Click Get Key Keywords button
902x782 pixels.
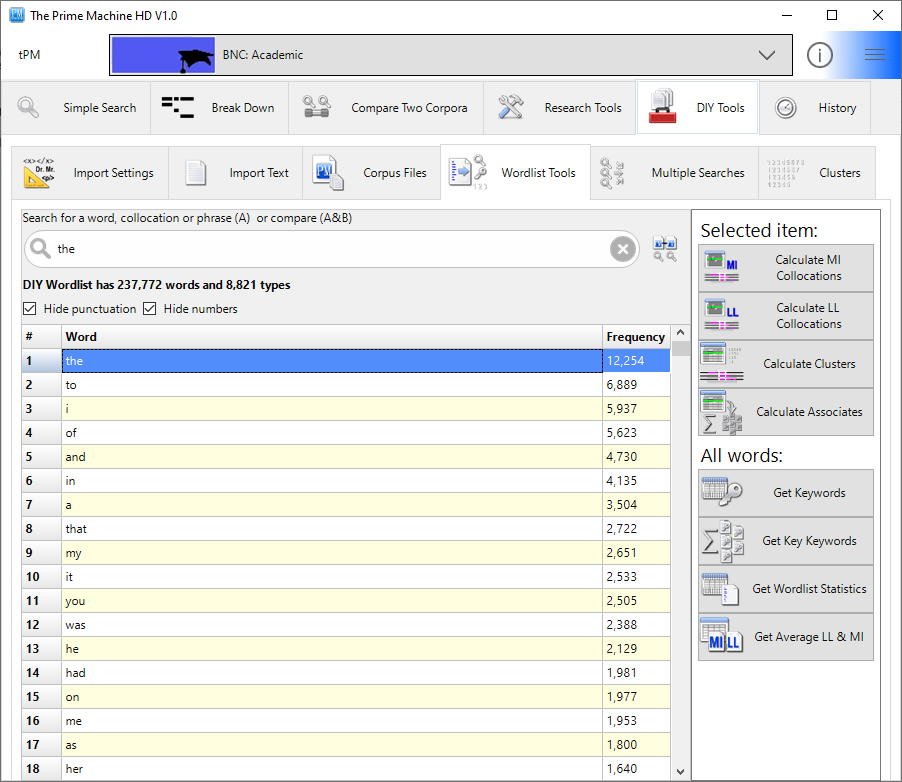[x=786, y=541]
